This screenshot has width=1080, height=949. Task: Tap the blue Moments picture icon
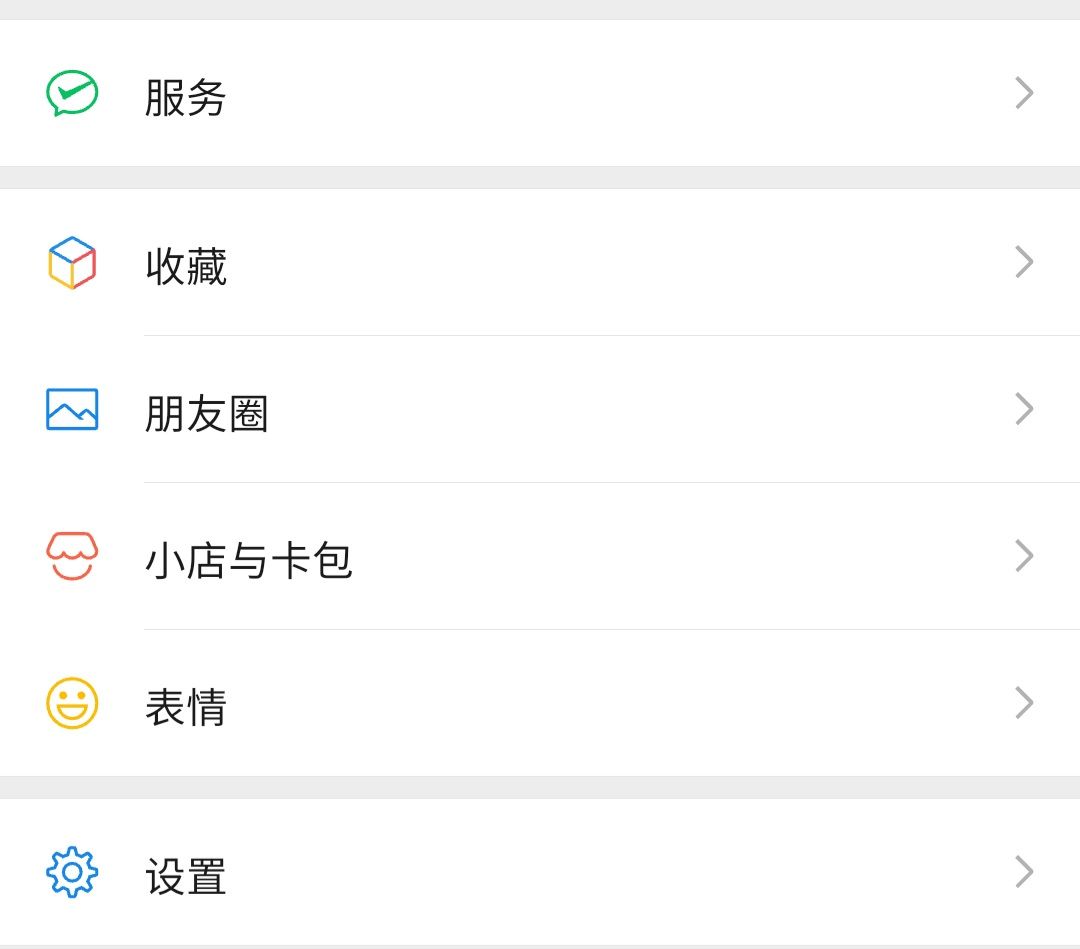[x=72, y=410]
